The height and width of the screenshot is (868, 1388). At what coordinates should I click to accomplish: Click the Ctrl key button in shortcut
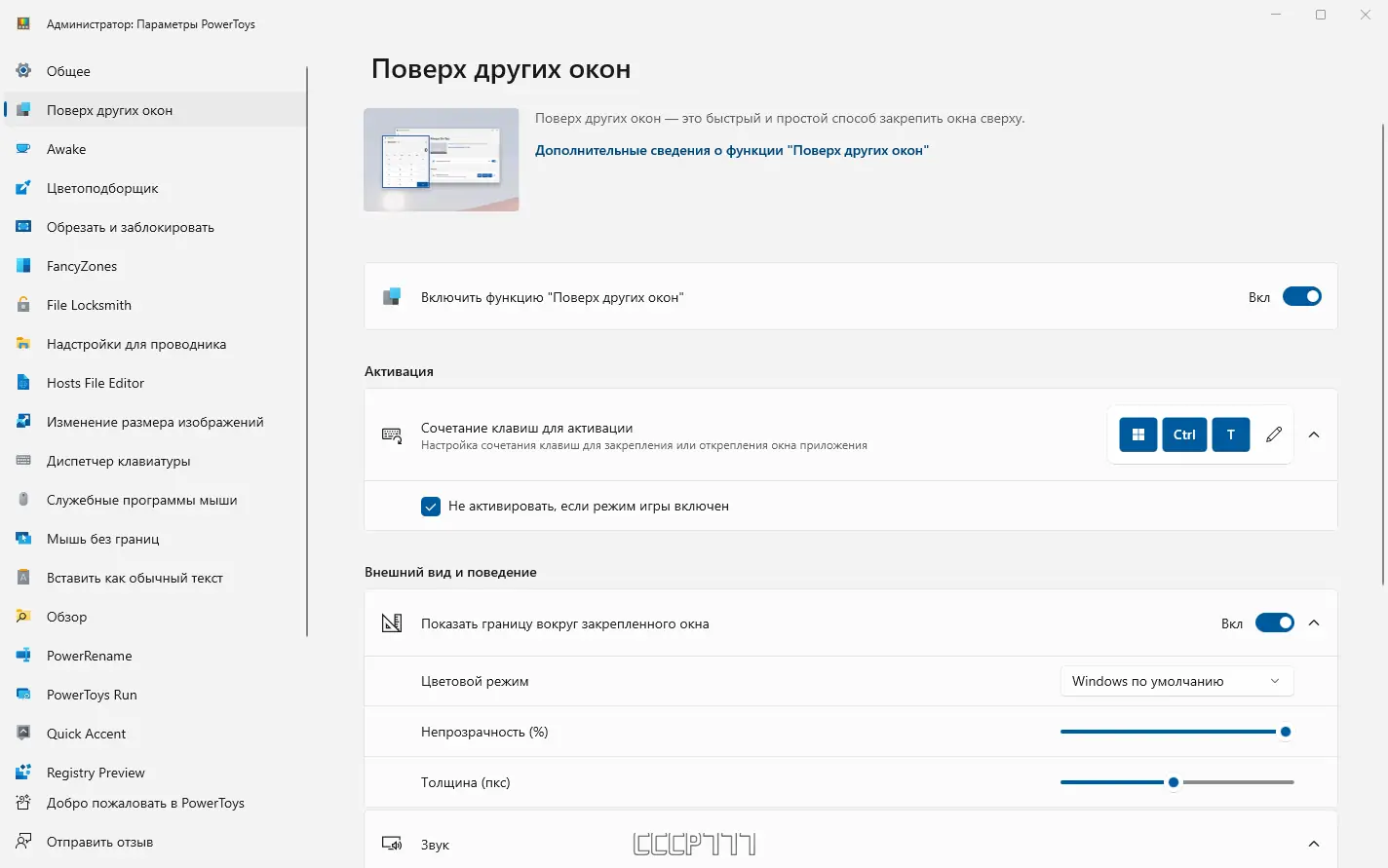pos(1184,434)
